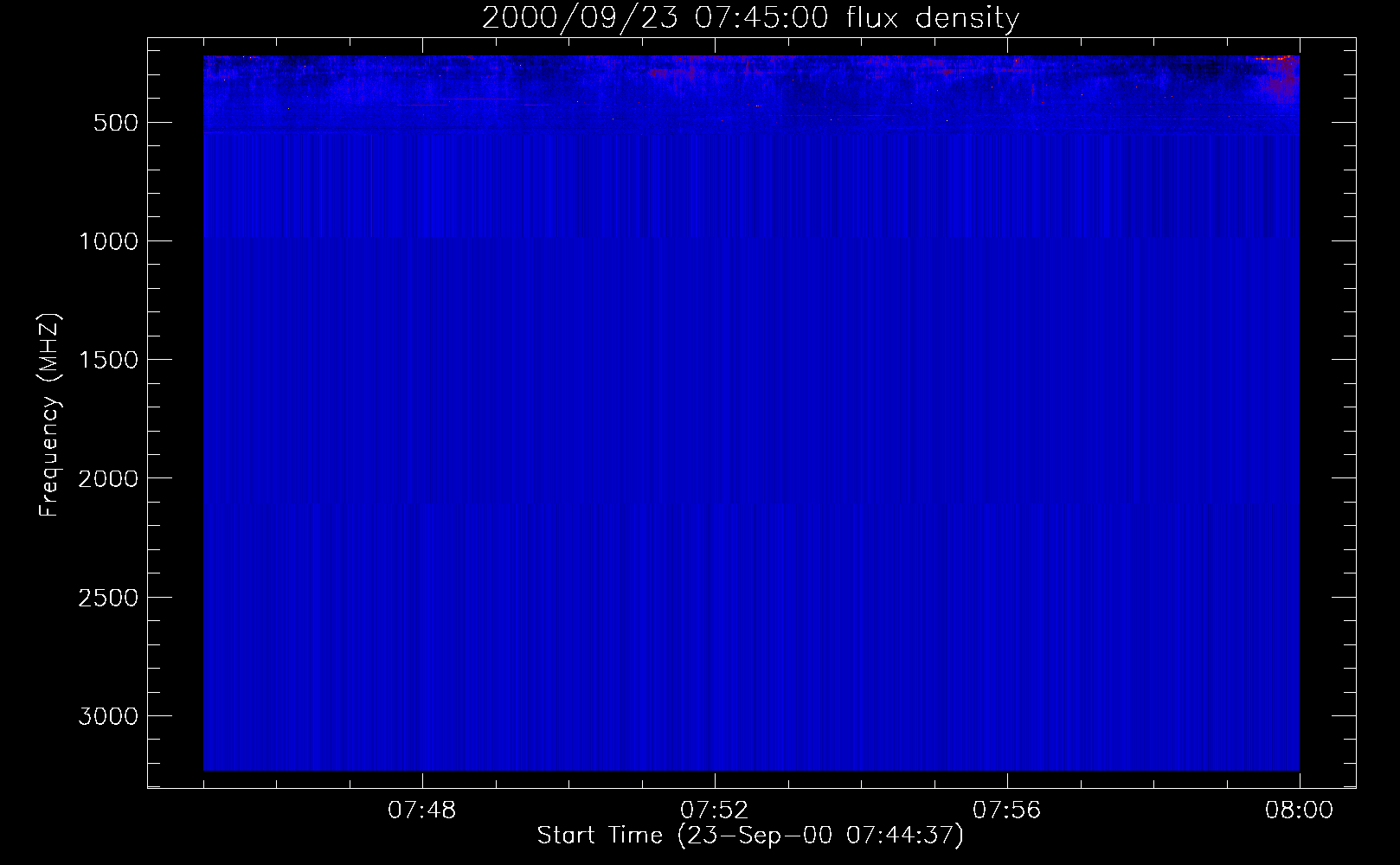The height and width of the screenshot is (865, 1400).
Task: Click the 1500 frequency tick label
Action: [108, 360]
